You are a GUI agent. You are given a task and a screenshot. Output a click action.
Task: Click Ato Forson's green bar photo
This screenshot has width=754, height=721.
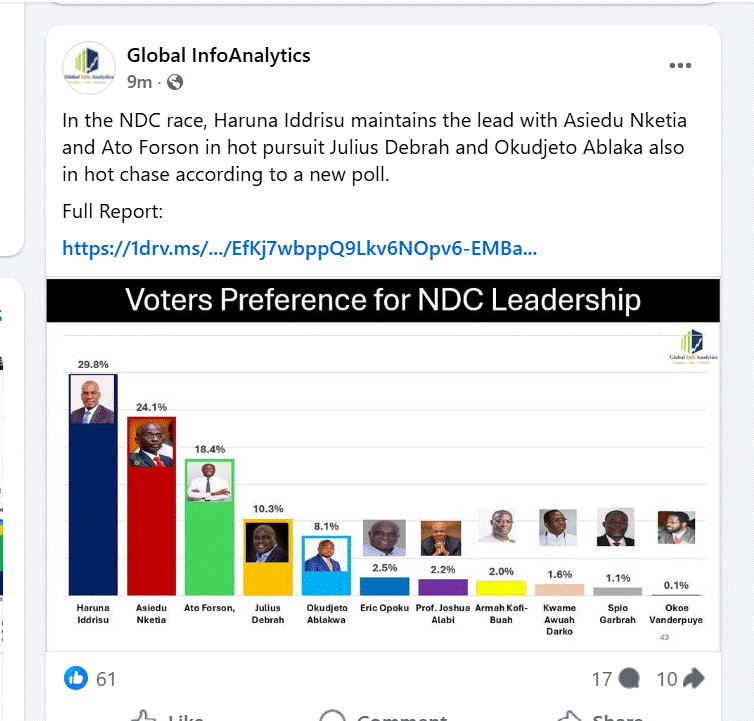point(209,481)
